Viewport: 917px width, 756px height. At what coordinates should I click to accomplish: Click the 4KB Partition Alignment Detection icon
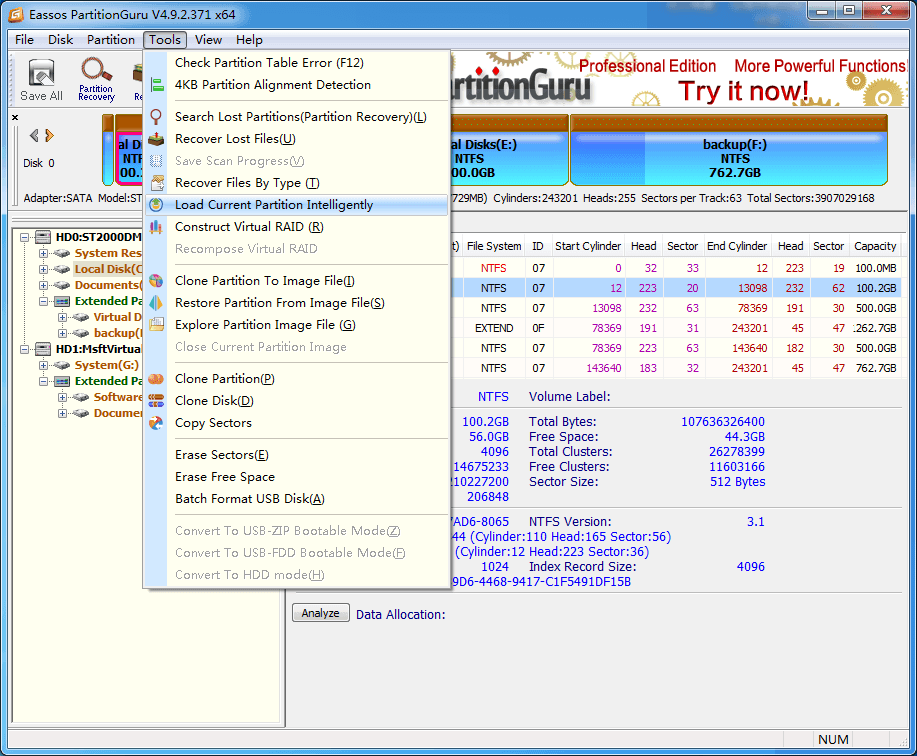(x=157, y=85)
